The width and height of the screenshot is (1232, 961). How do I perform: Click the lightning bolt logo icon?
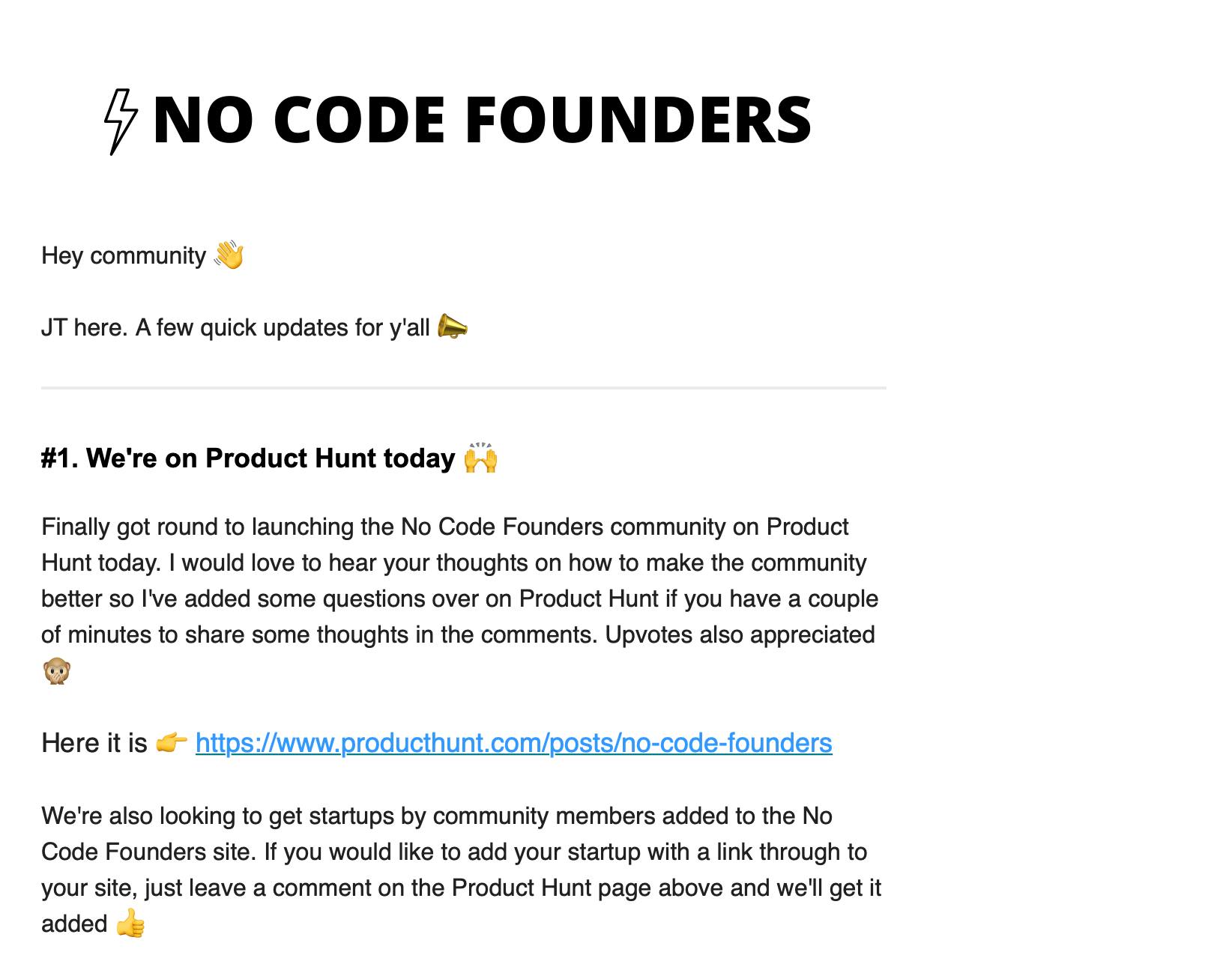[x=121, y=121]
